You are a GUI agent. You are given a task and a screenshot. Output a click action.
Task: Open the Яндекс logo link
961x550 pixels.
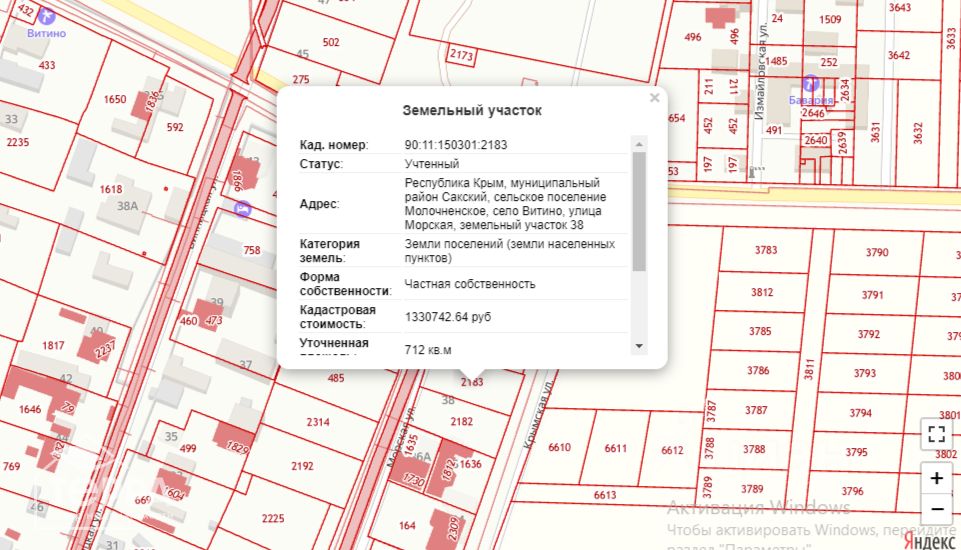pos(930,541)
